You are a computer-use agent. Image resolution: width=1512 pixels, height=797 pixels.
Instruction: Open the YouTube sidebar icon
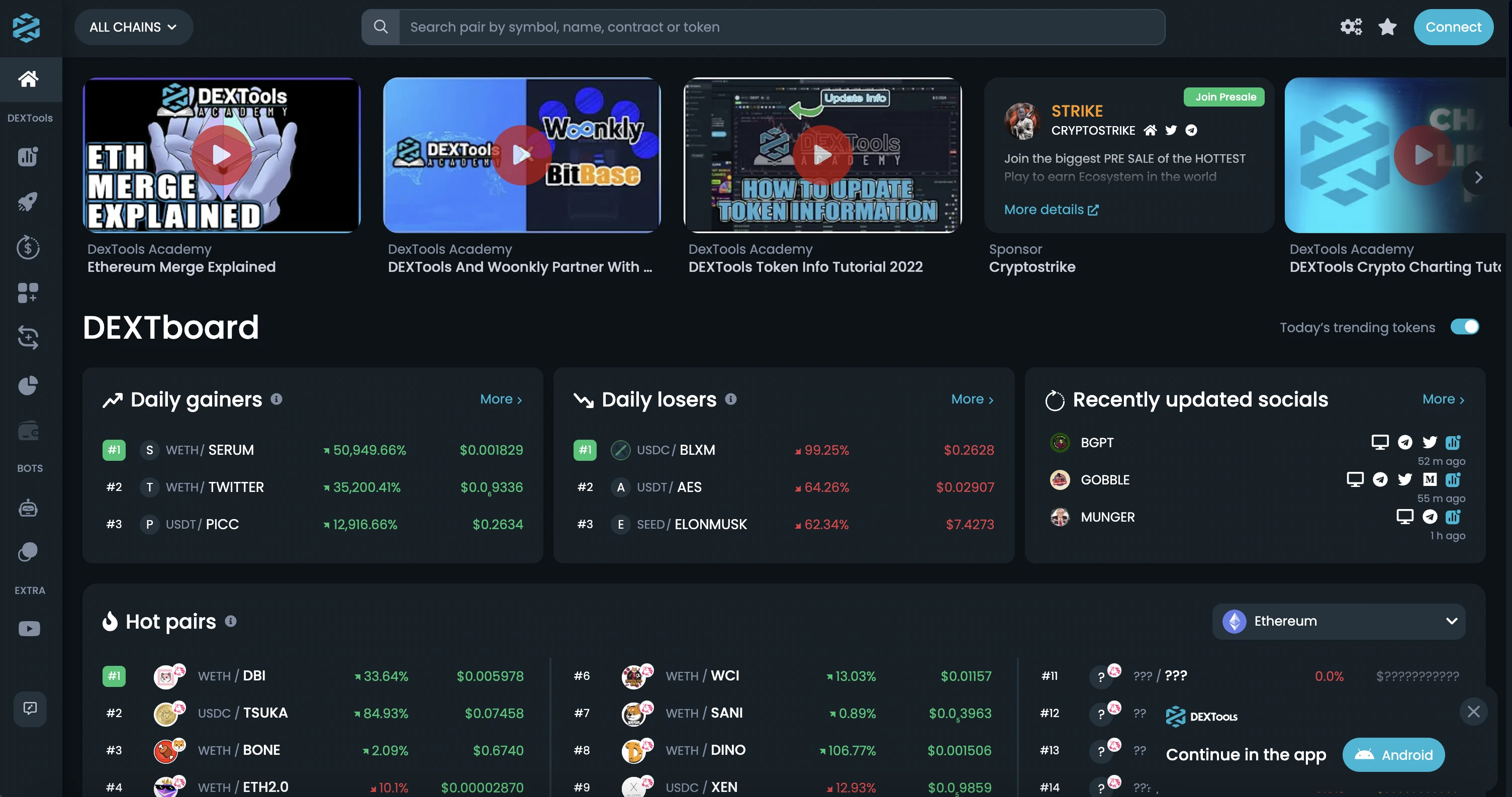coord(29,629)
